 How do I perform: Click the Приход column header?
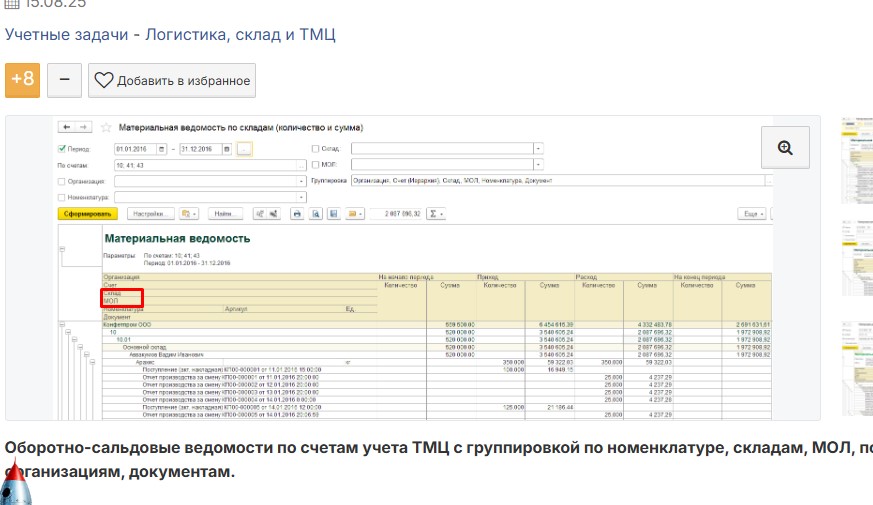pyautogui.click(x=488, y=277)
